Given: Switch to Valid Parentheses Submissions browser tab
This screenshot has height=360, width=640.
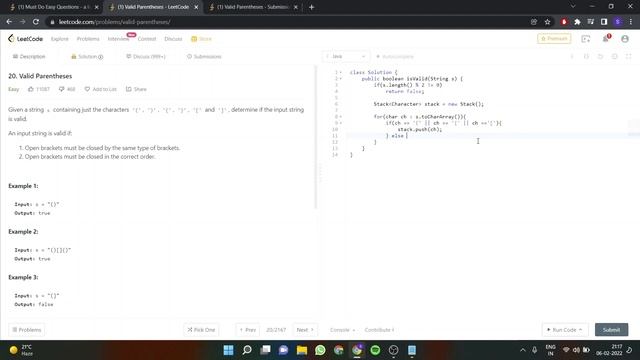Looking at the screenshot, I should click(x=253, y=7).
